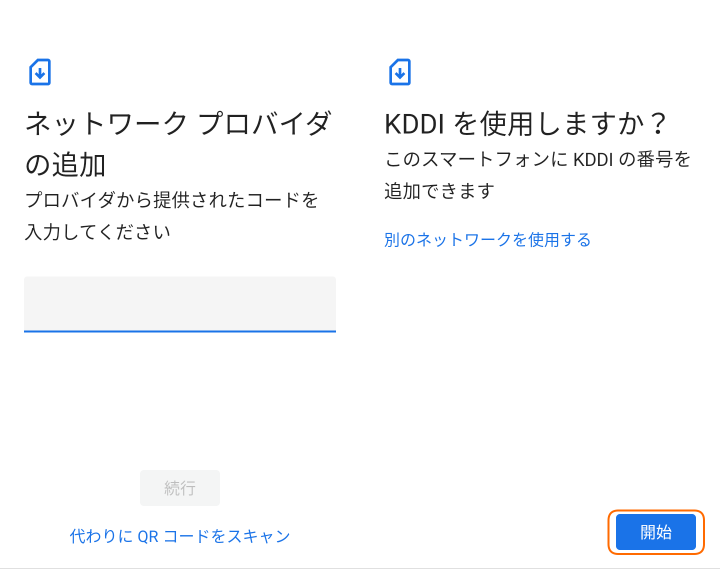
Task: Click the question mark ending the KDDI heading
Action: (657, 124)
